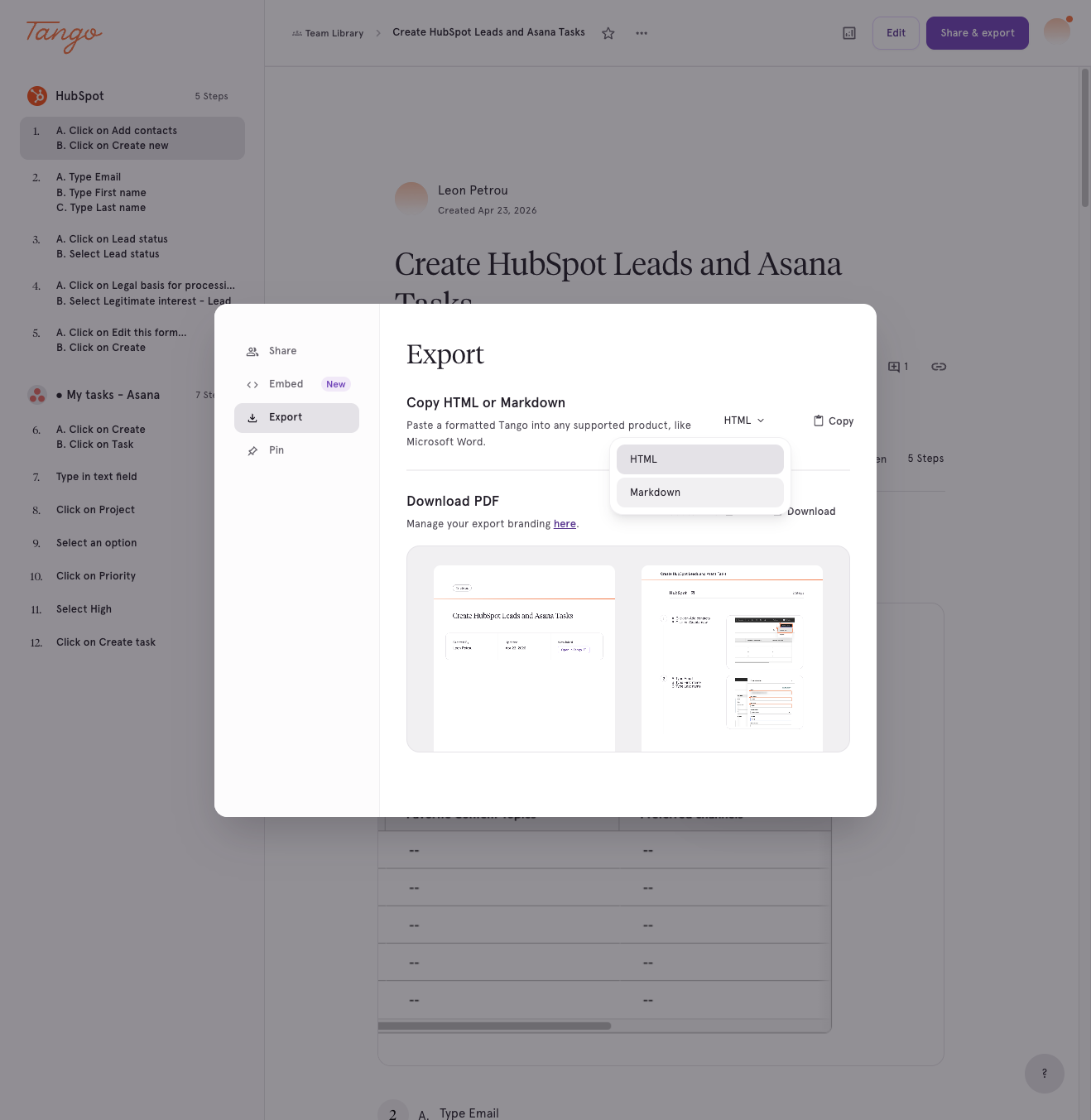This screenshot has height=1120, width=1091.
Task: Open the second PDF preview page thumbnail
Action: point(732,658)
